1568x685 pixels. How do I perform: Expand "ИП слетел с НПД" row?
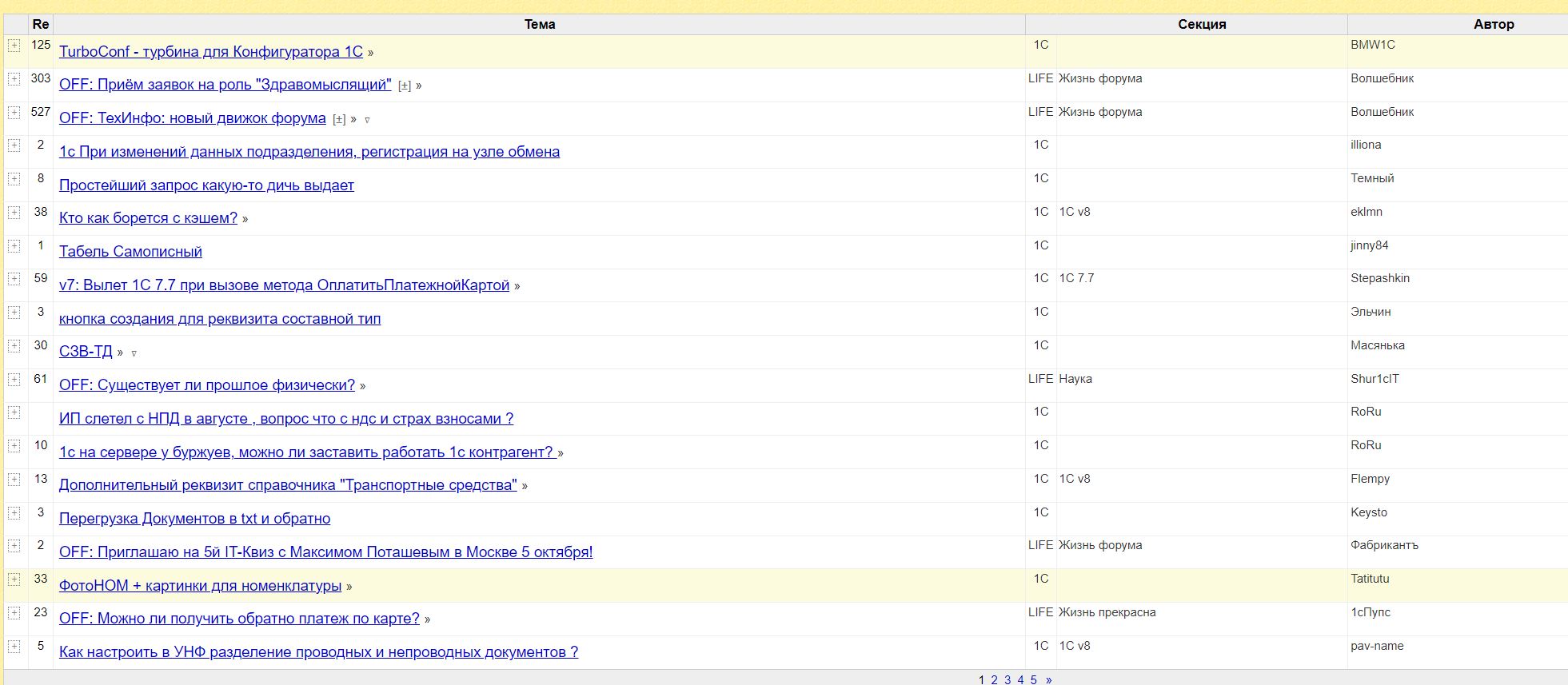click(x=14, y=412)
